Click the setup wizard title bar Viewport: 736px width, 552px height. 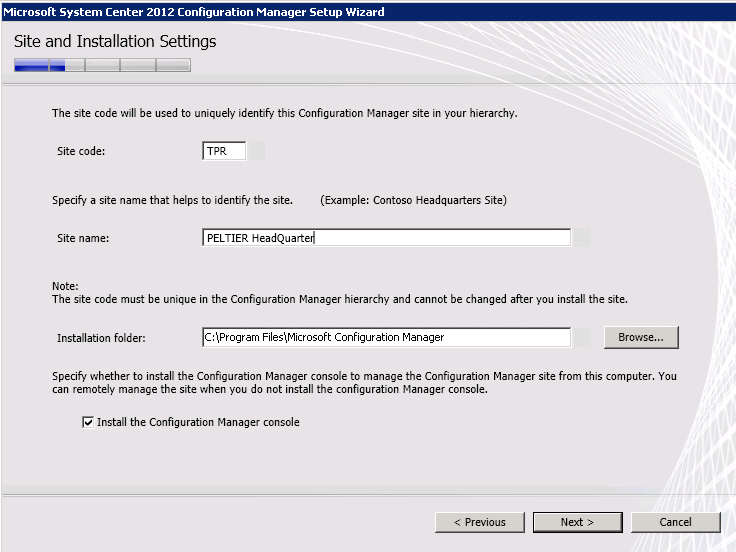[x=368, y=12]
